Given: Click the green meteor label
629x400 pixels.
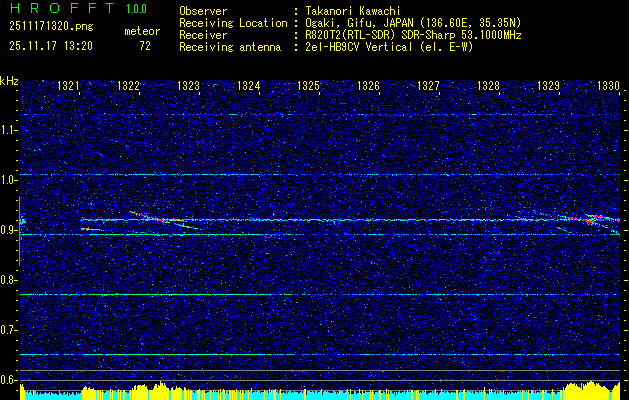Looking at the screenshot, I should coord(142,31).
